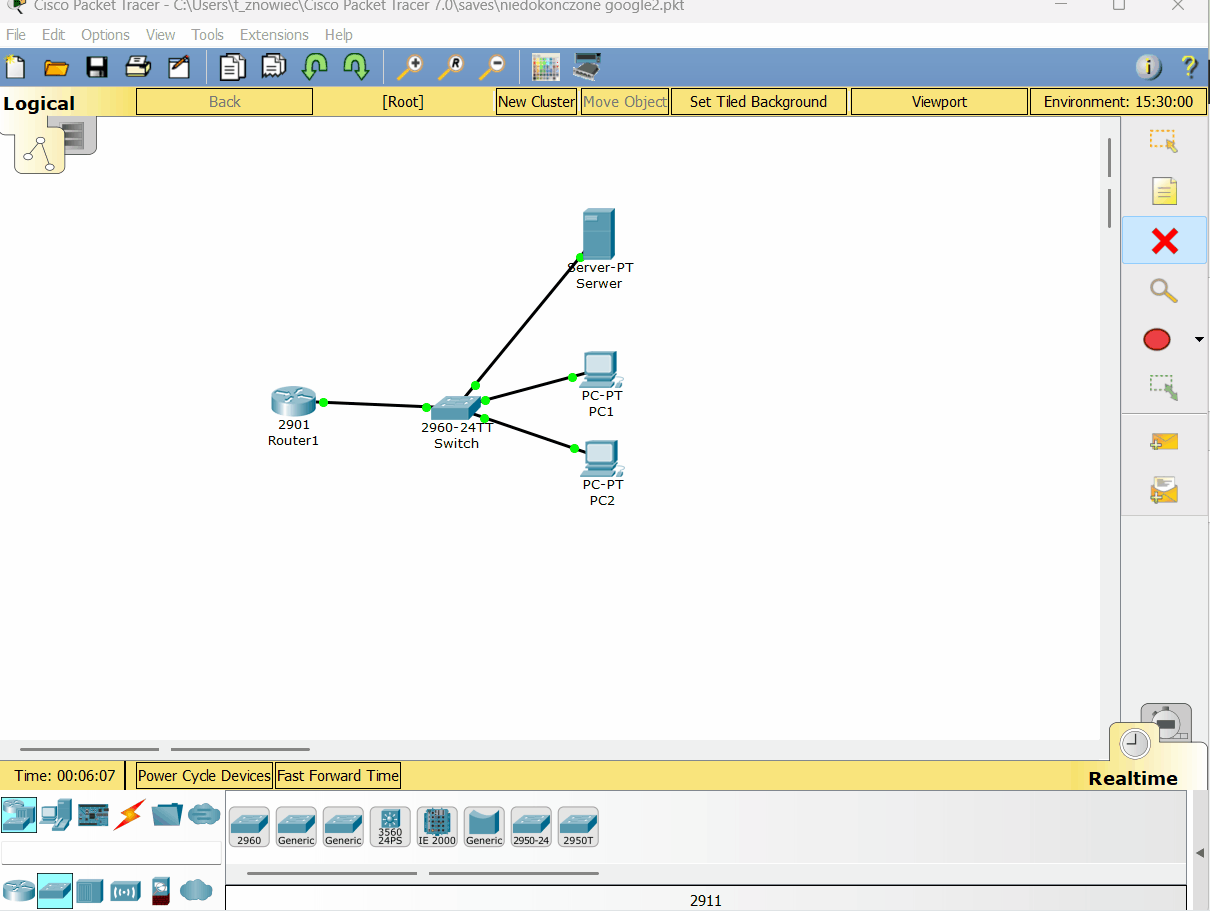Choose the Resize Shape tool
Screen dimensions: 1210x911
tap(1163, 387)
